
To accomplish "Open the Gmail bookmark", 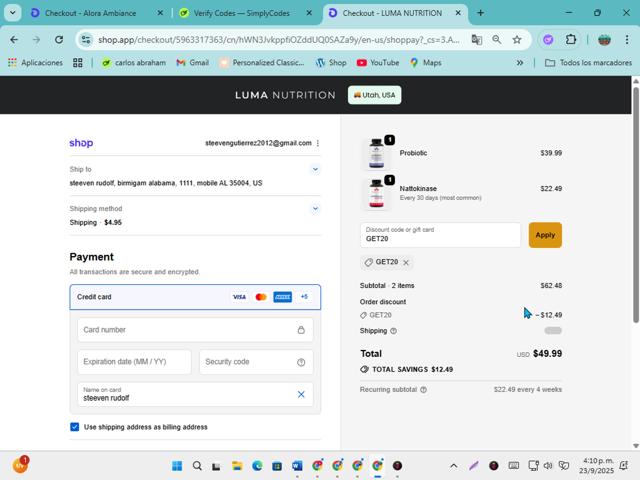I will [192, 62].
